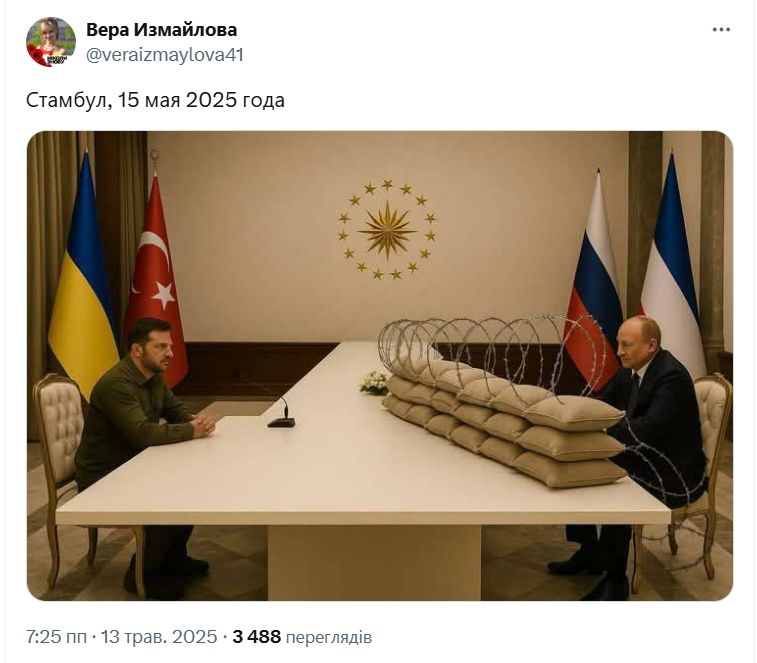The width and height of the screenshot is (757, 663).
Task: Click the white flower bouquet on table
Action: [x=374, y=382]
